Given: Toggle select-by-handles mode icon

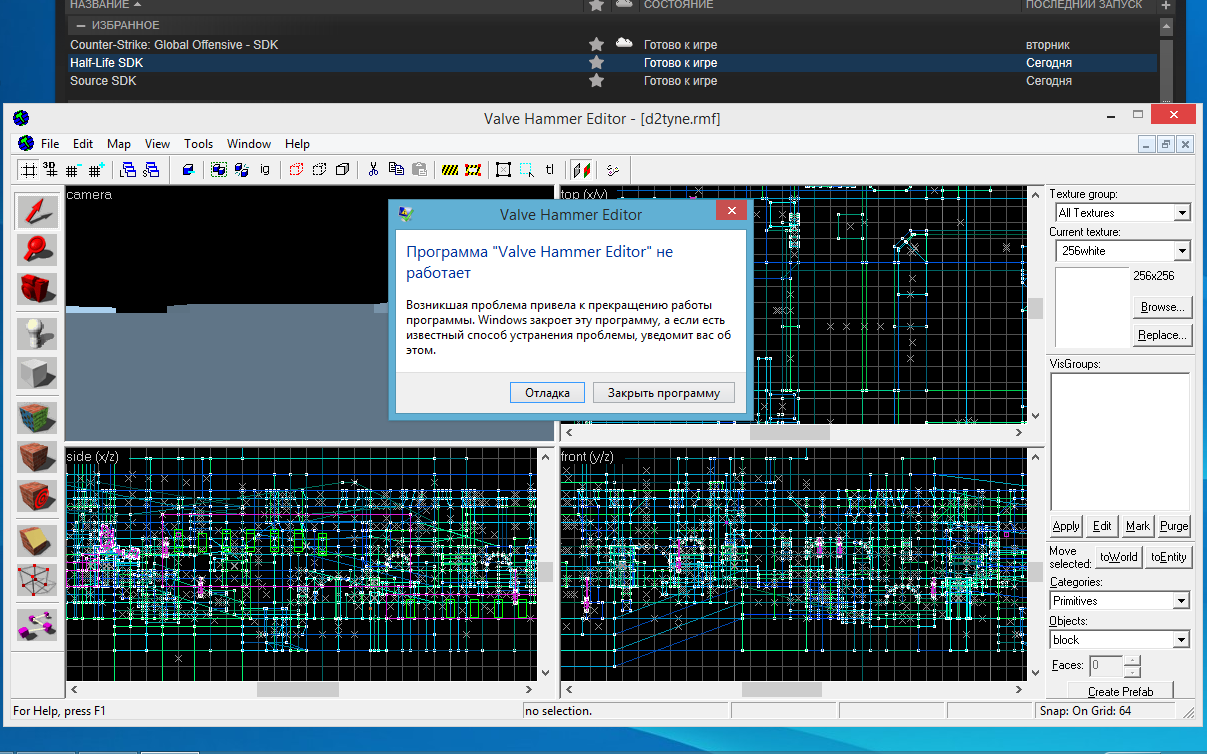Looking at the screenshot, I should coord(504,169).
